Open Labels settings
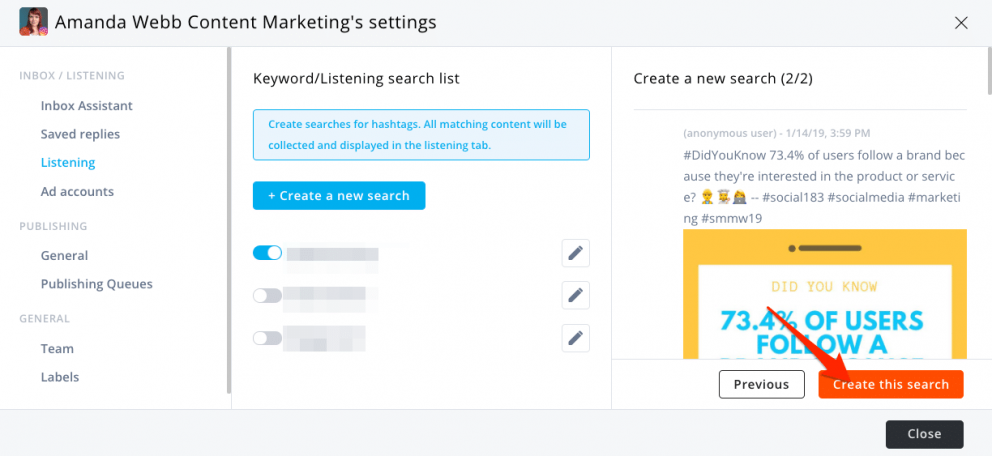Screen dimensions: 992x456 (x=60, y=377)
